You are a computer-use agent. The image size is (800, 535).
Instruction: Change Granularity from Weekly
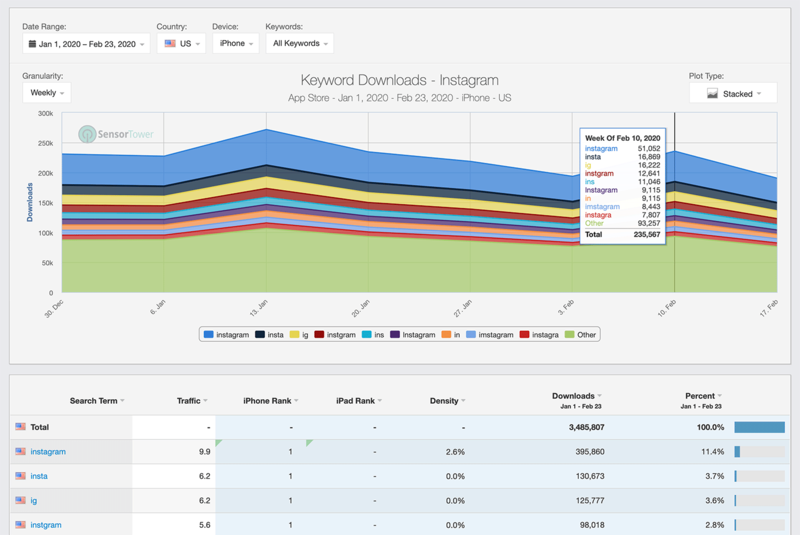point(47,93)
